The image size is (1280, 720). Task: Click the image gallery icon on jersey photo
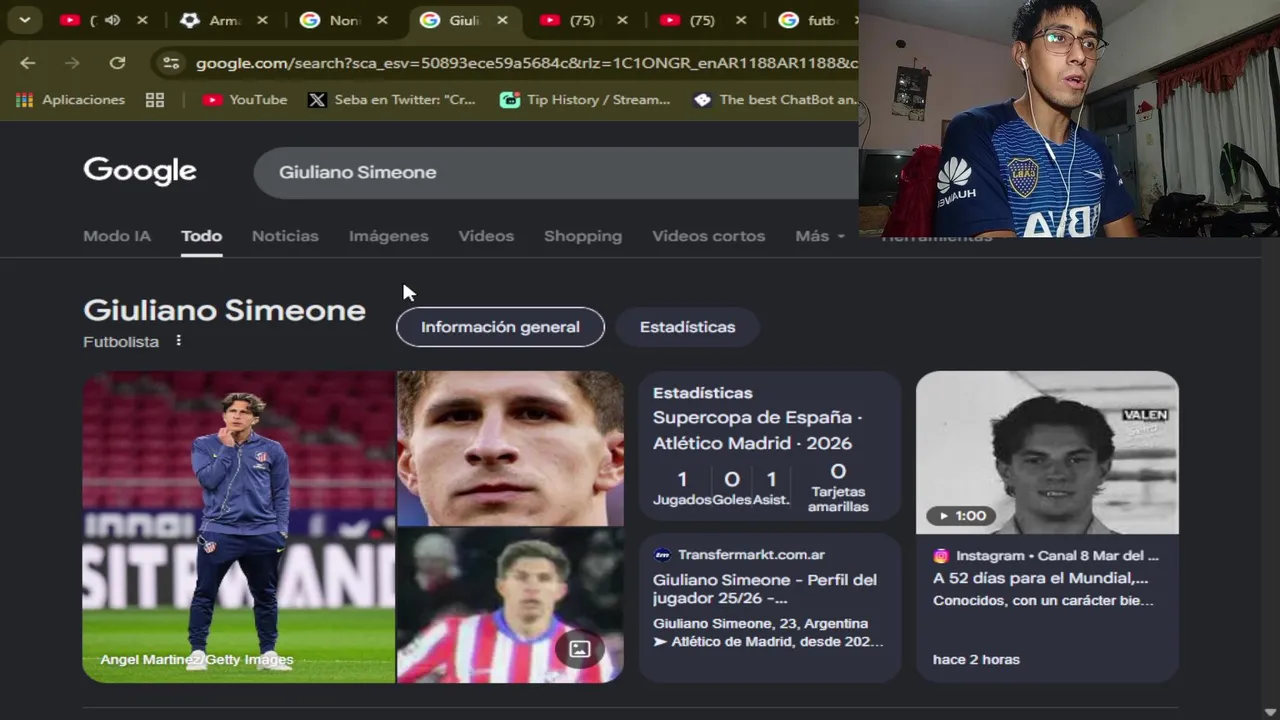pos(580,649)
